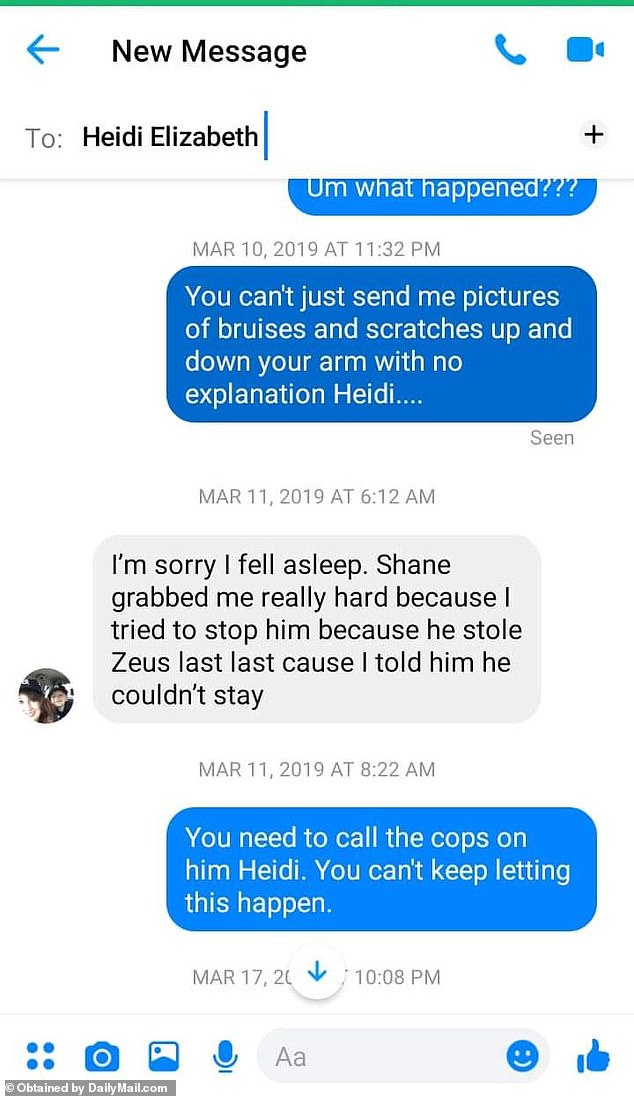Open the photo gallery icon
The height and width of the screenshot is (1096, 634).
click(164, 1056)
